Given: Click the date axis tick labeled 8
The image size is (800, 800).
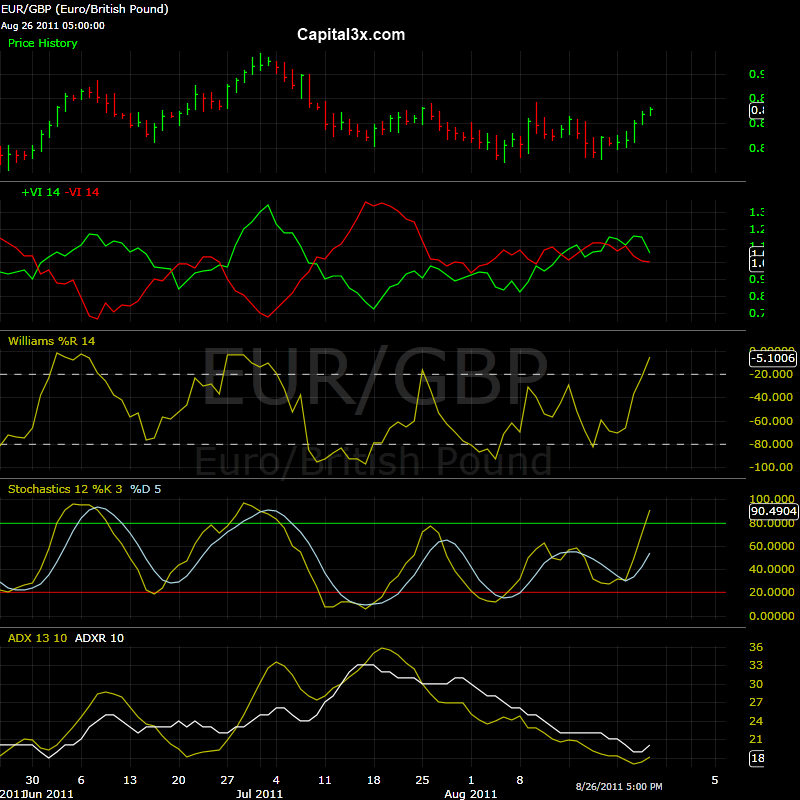Looking at the screenshot, I should pyautogui.click(x=520, y=780).
